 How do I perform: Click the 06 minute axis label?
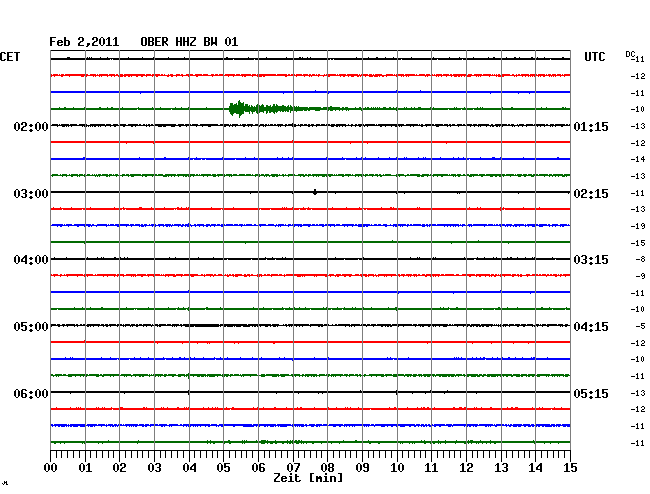point(258,468)
